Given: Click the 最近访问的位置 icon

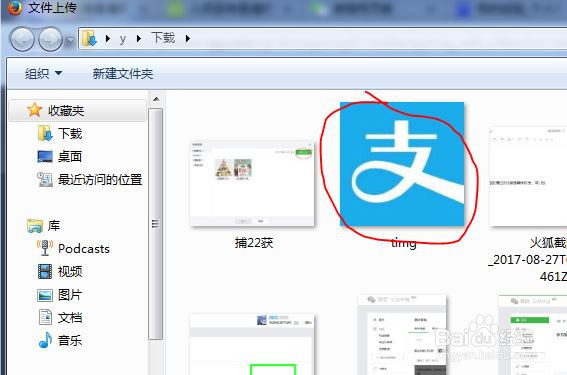Looking at the screenshot, I should pos(45,179).
